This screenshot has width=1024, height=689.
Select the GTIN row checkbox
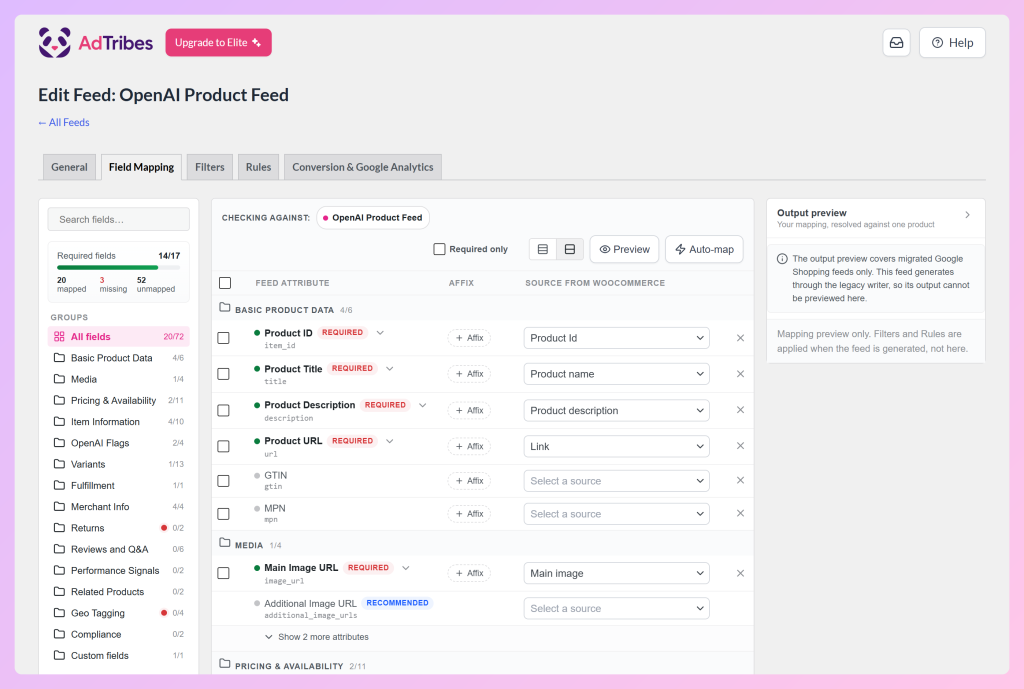(223, 481)
